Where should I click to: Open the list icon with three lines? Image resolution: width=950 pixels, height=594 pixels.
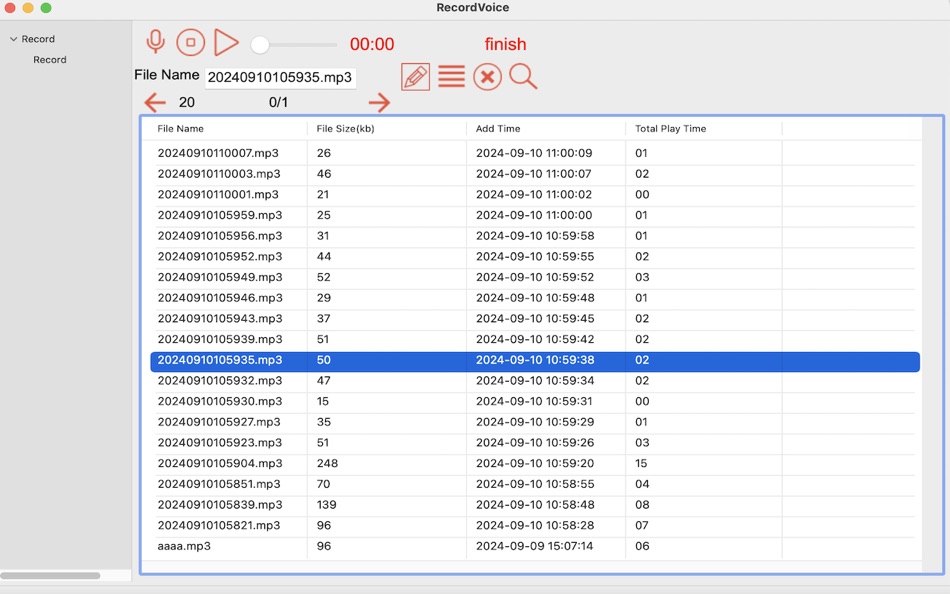tap(451, 77)
